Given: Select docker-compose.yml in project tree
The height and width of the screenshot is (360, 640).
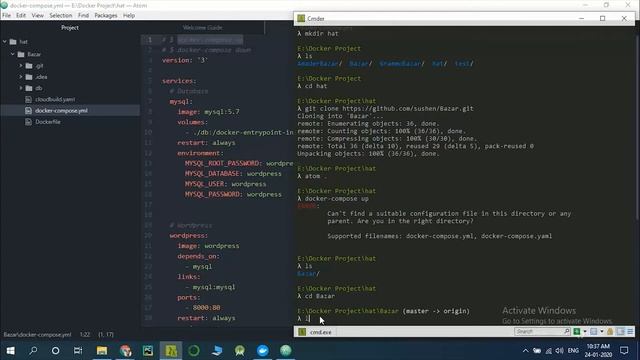Looking at the screenshot, I should [61, 111].
